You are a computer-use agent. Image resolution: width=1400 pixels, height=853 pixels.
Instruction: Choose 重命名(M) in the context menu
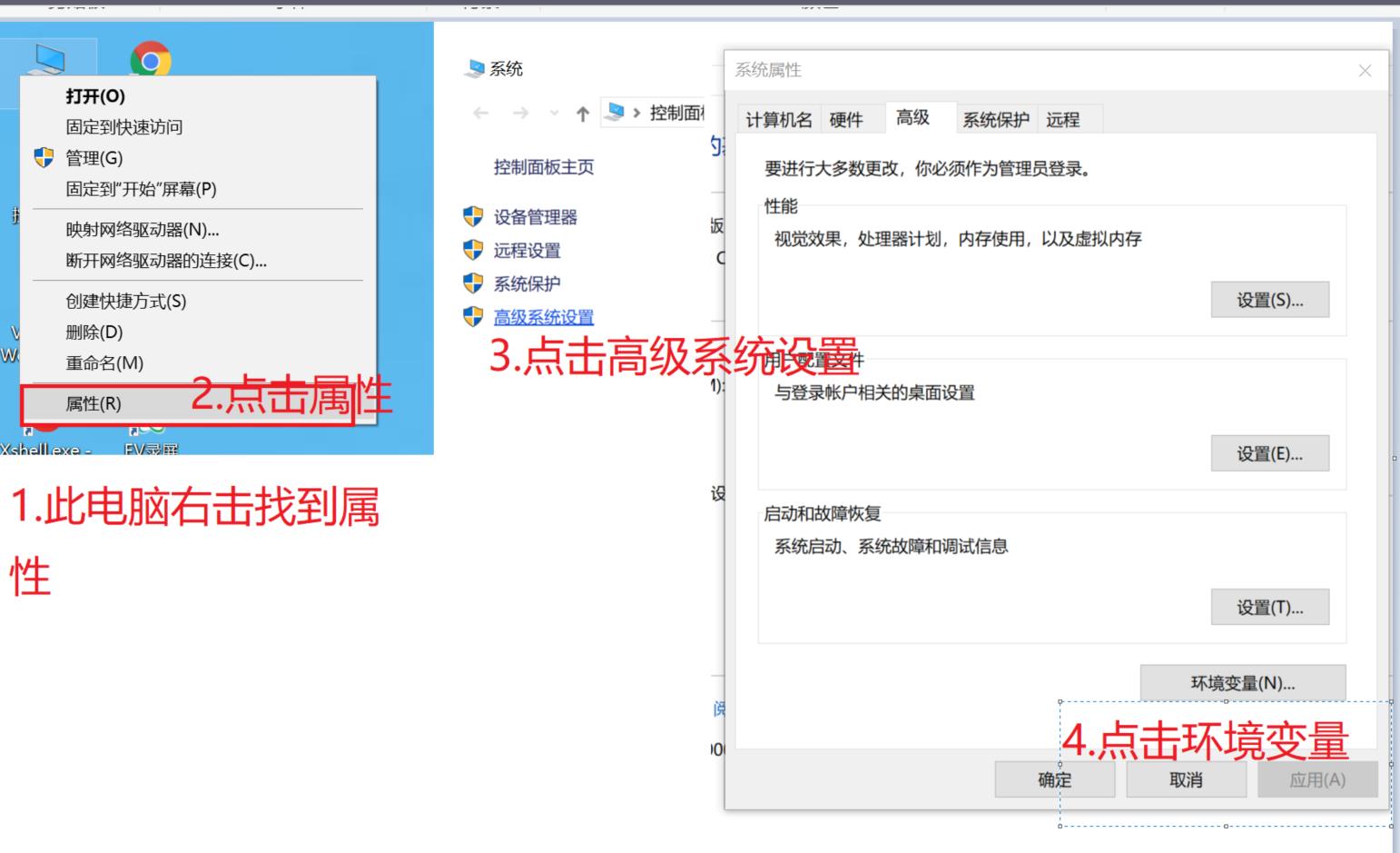[197, 363]
